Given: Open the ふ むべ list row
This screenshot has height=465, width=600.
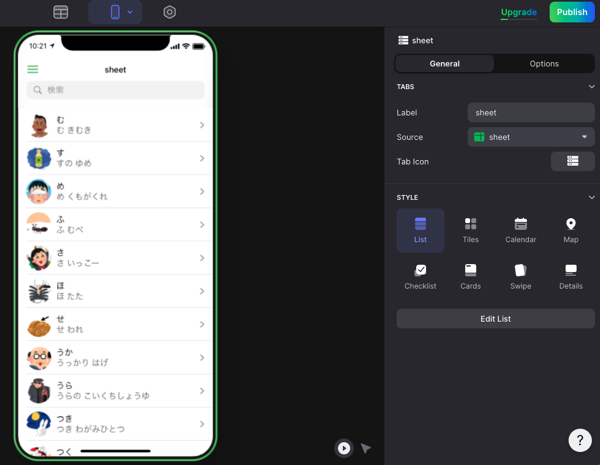Looking at the screenshot, I should click(115, 225).
